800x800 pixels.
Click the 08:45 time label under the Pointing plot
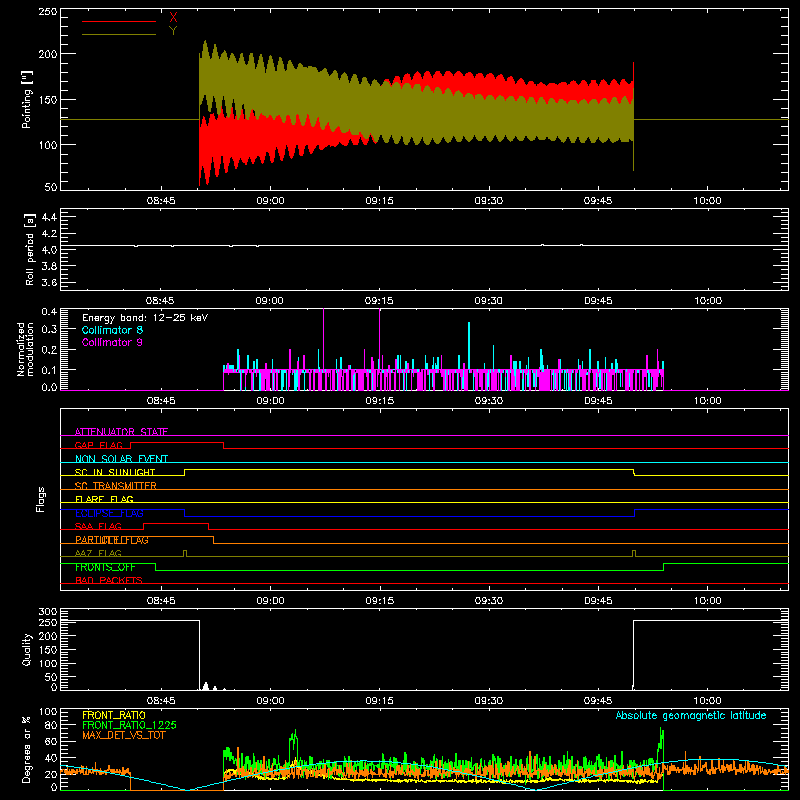pyautogui.click(x=161, y=201)
